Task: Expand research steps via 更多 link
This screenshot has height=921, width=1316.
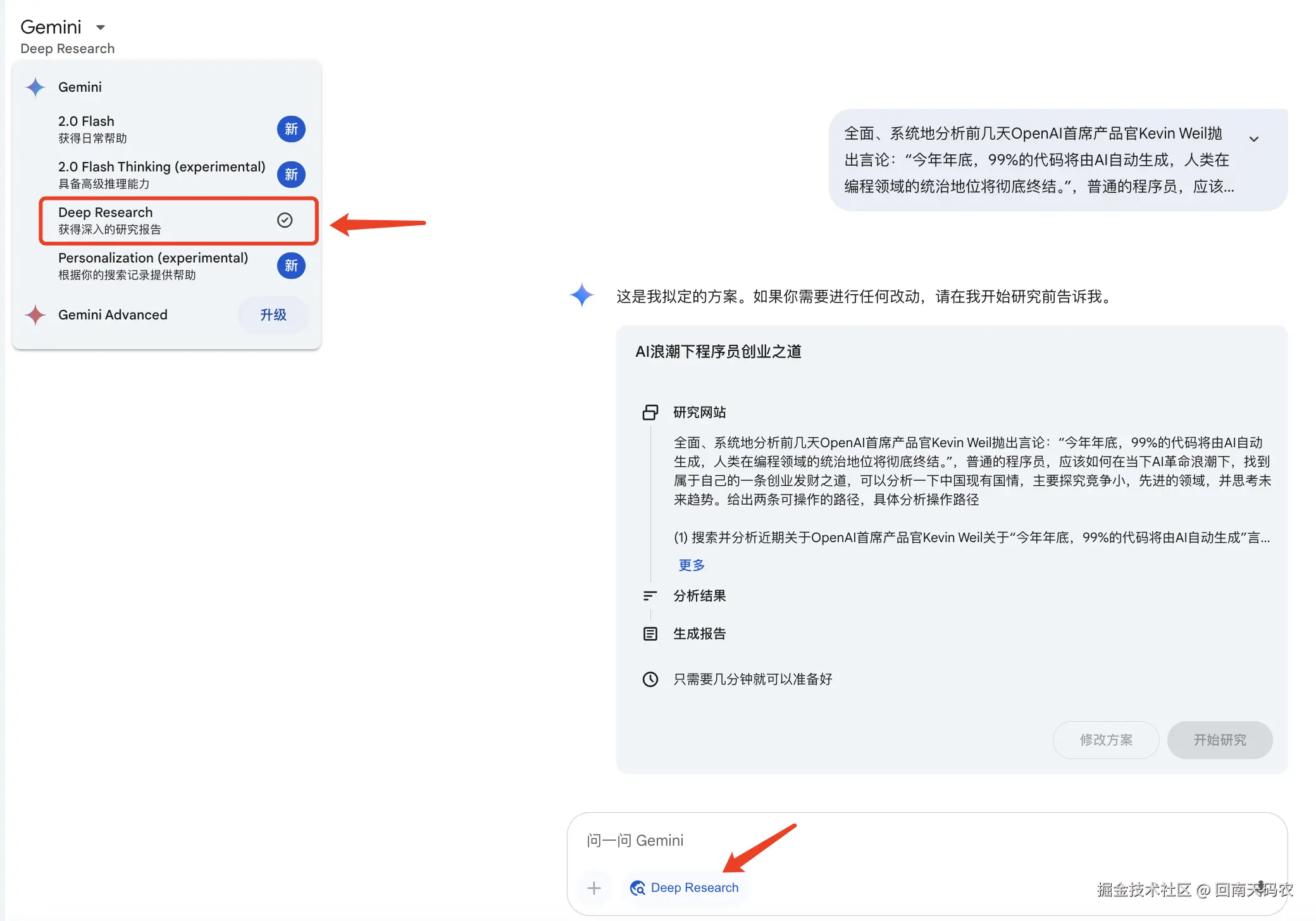Action: 691,566
